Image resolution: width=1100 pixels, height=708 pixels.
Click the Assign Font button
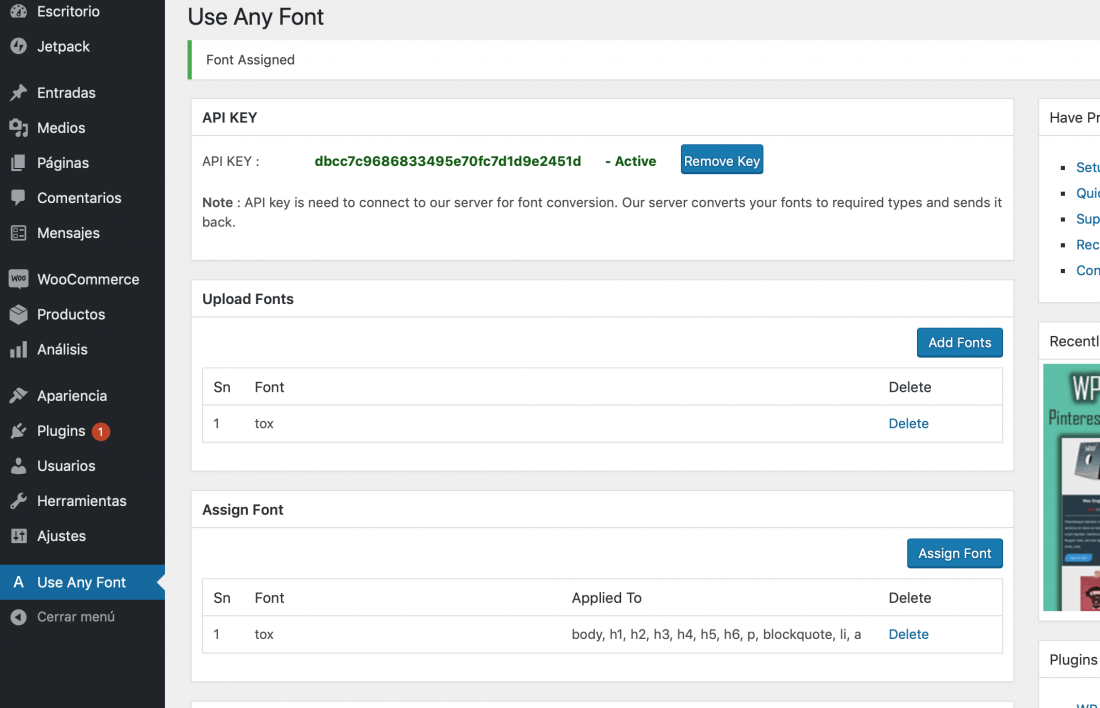click(955, 553)
